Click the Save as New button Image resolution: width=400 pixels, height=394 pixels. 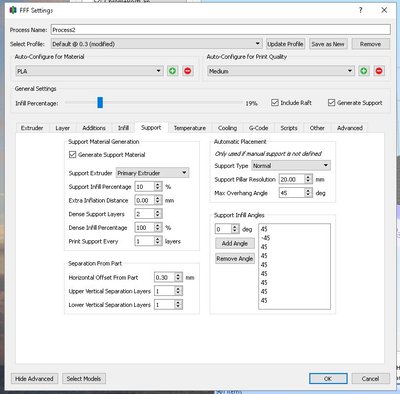click(x=328, y=44)
